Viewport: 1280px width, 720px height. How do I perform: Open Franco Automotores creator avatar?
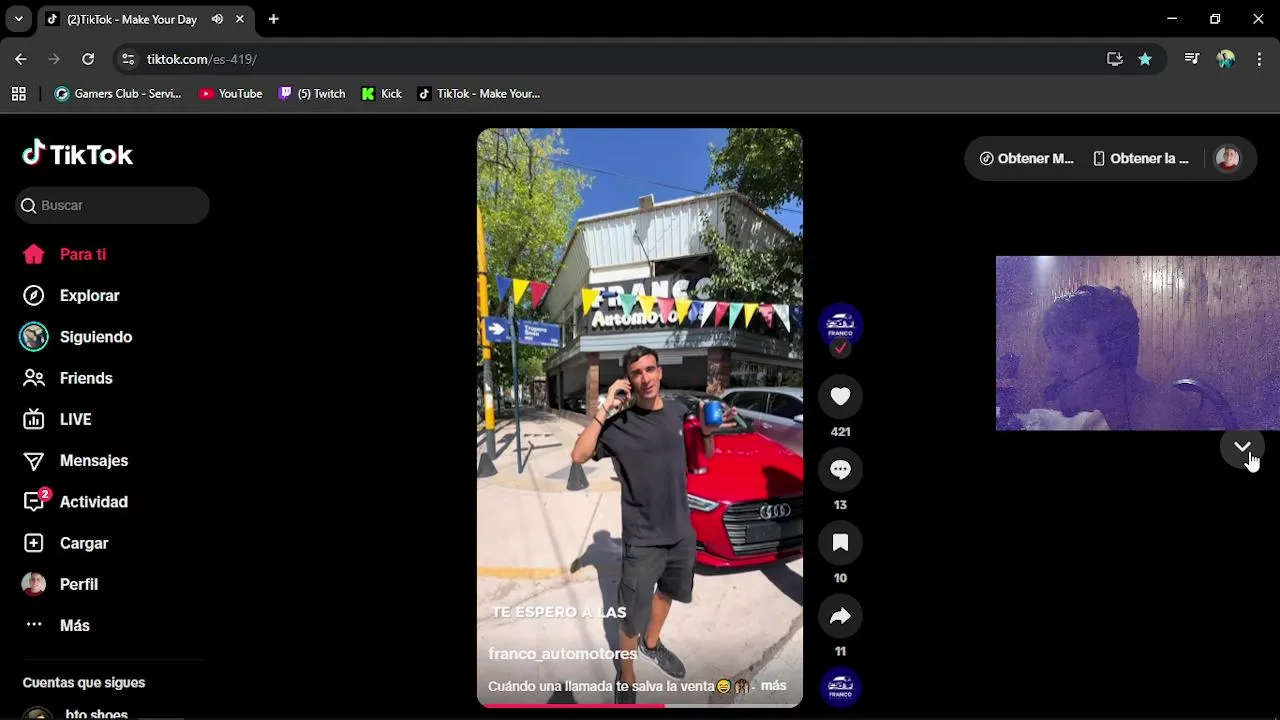[840, 323]
